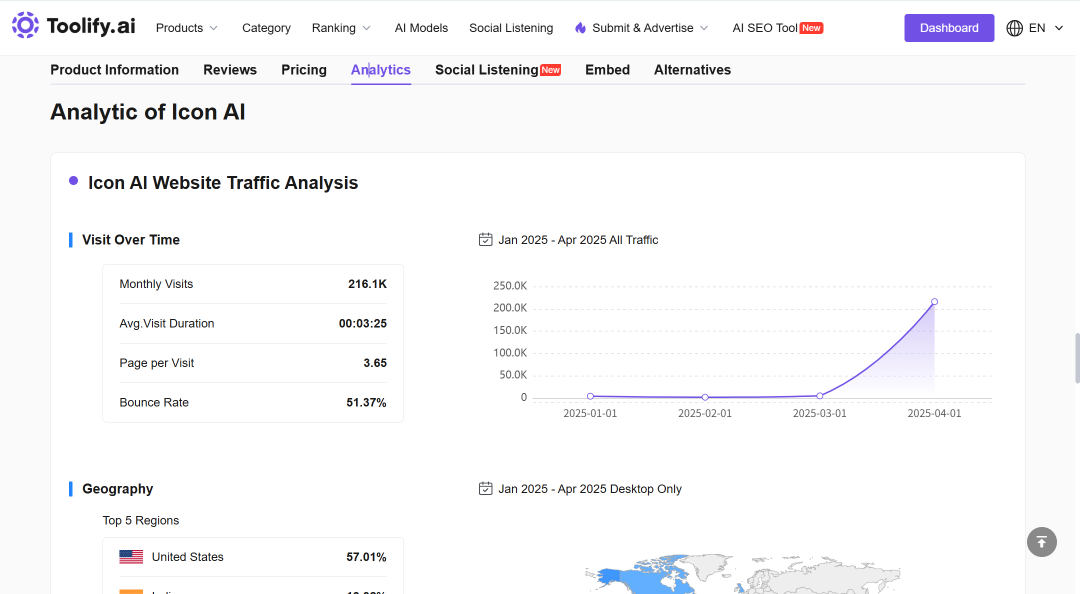
Task: Click the Geography section heading
Action: point(118,489)
